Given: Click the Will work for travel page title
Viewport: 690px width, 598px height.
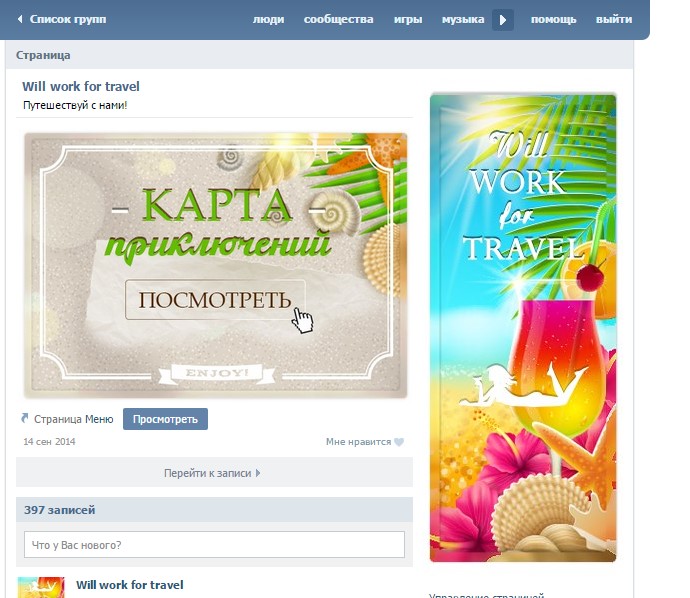Looking at the screenshot, I should click(x=81, y=86).
